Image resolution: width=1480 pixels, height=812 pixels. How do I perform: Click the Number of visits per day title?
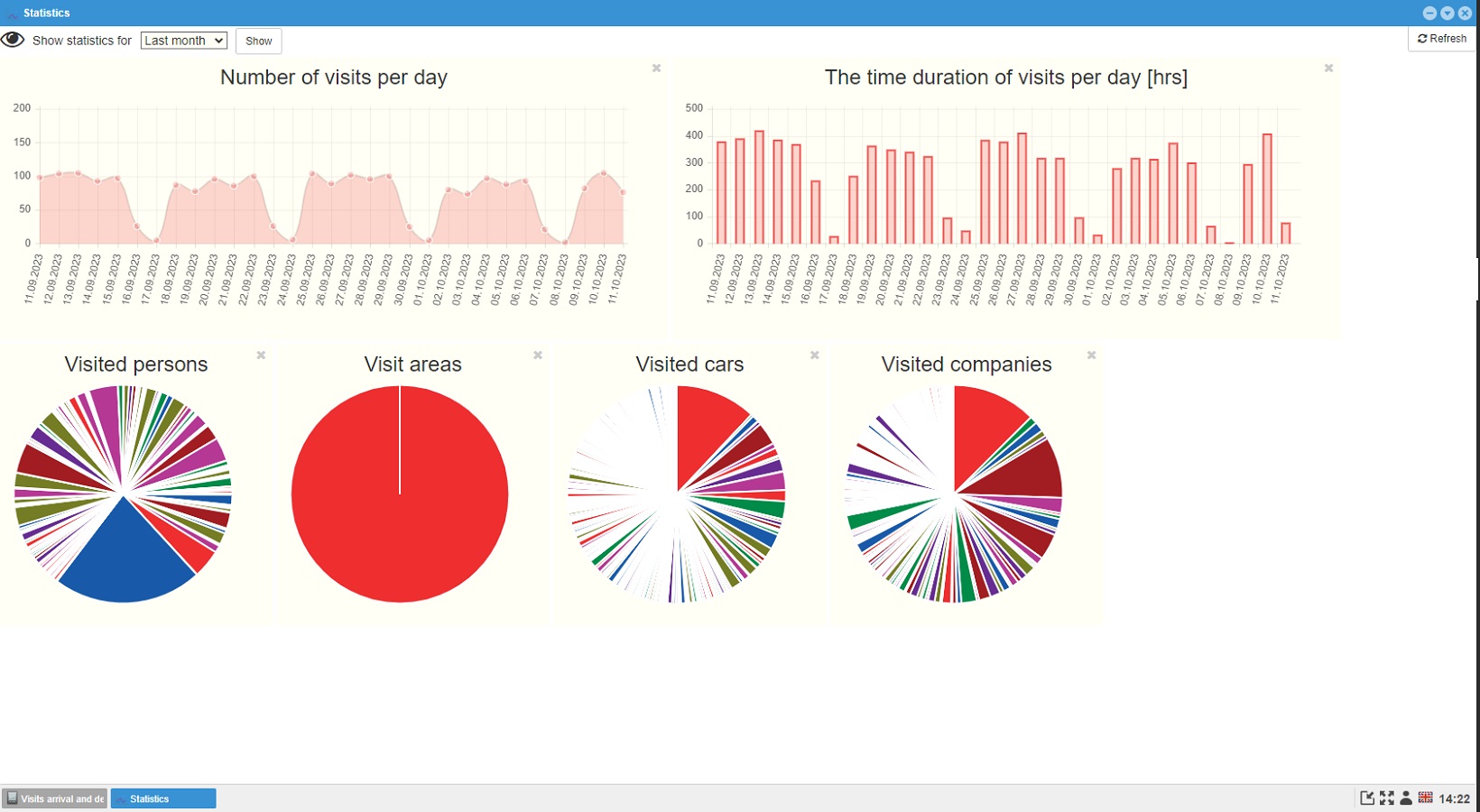point(334,78)
